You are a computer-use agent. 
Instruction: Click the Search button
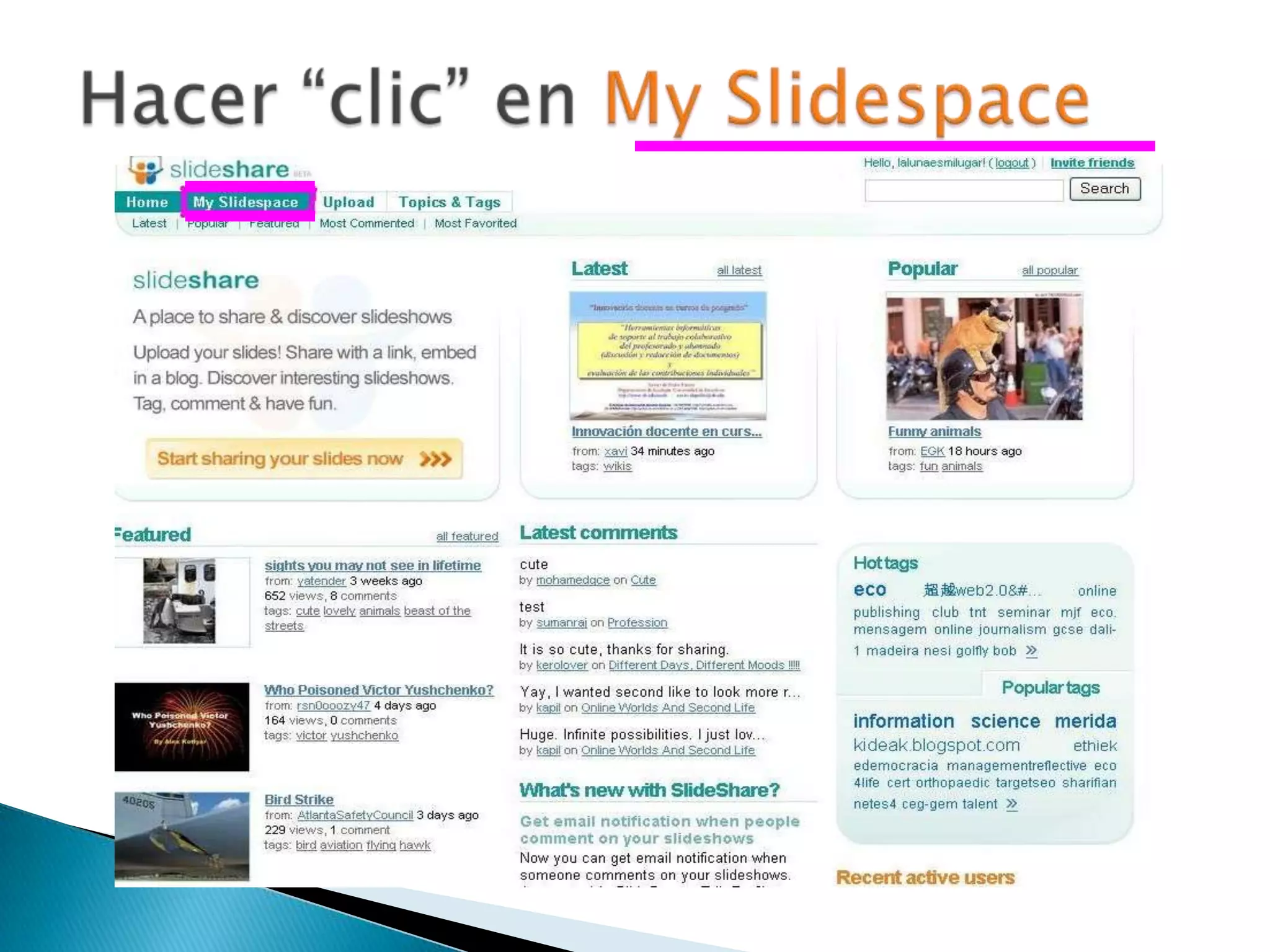1105,188
